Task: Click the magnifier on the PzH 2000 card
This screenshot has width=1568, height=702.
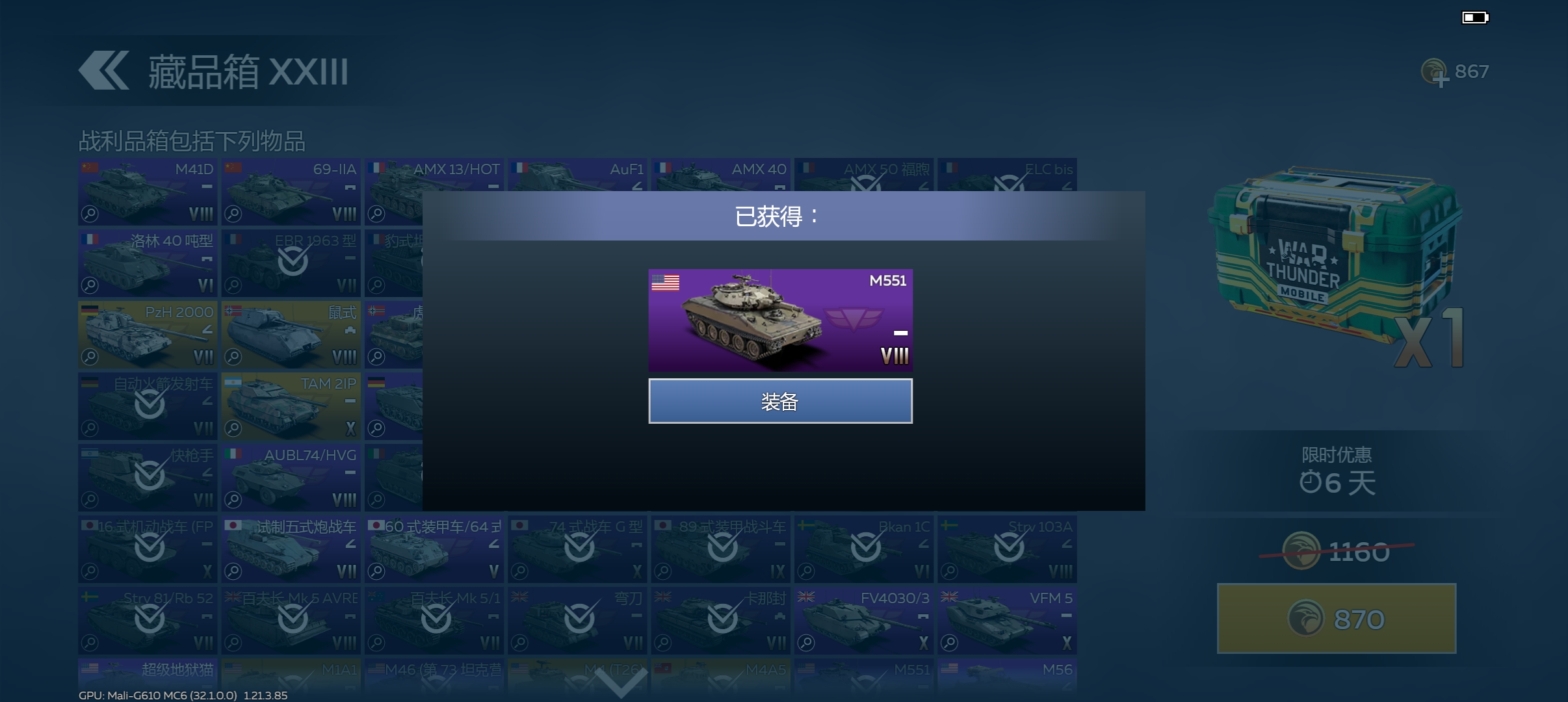Action: click(x=90, y=356)
